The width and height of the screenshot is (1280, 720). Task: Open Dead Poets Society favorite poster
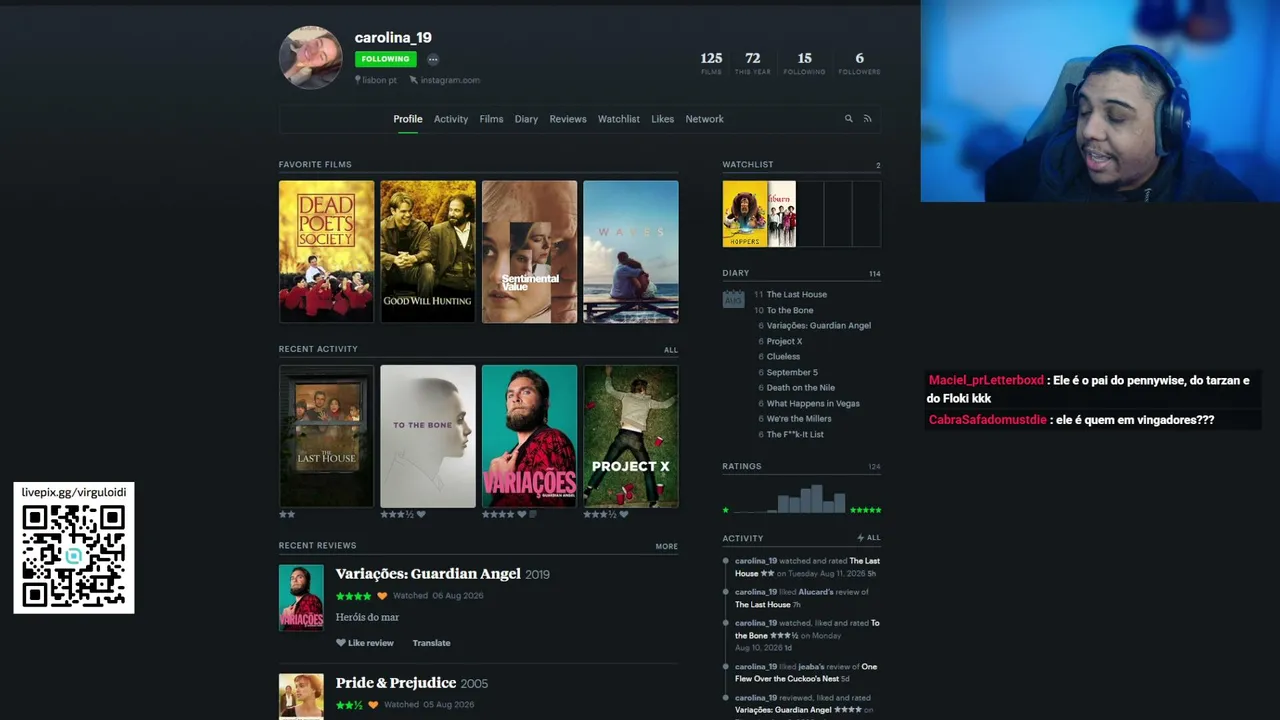[326, 252]
